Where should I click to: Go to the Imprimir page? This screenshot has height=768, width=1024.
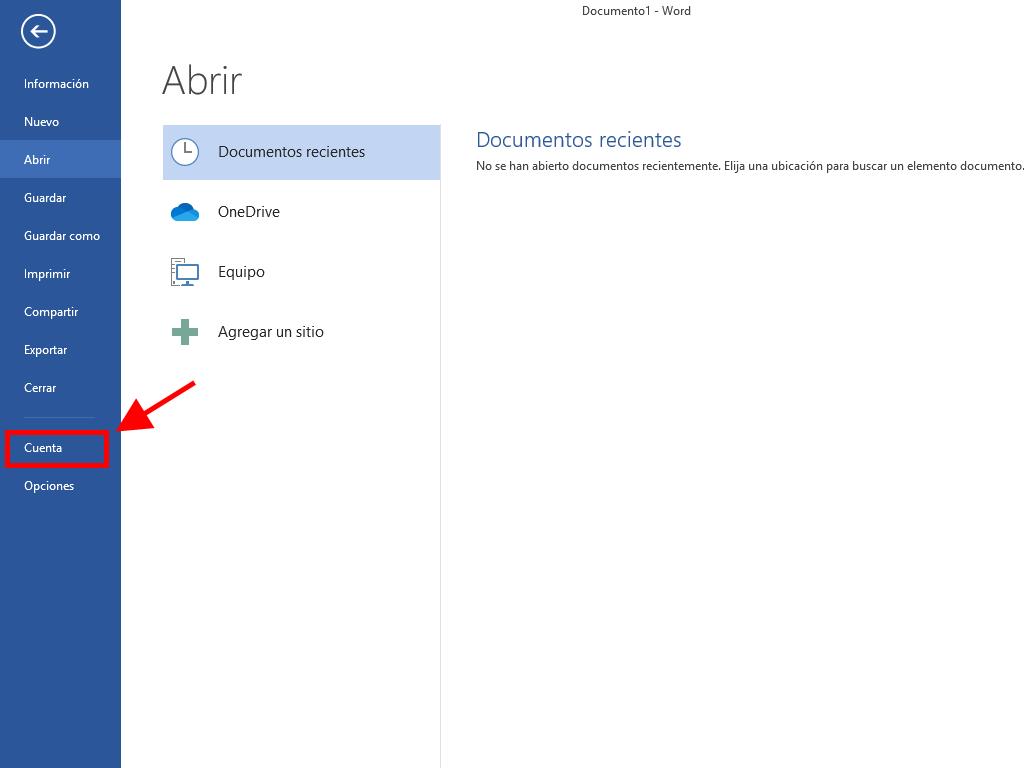(x=47, y=274)
